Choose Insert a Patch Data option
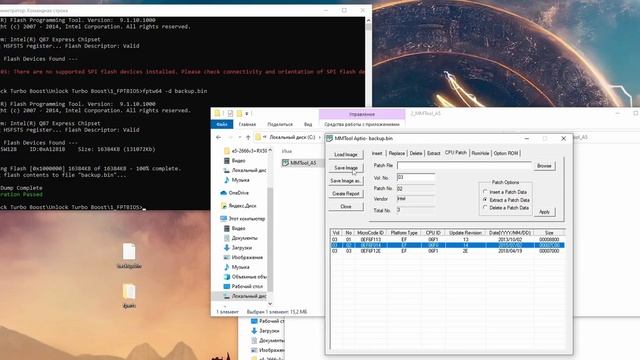 point(505,192)
